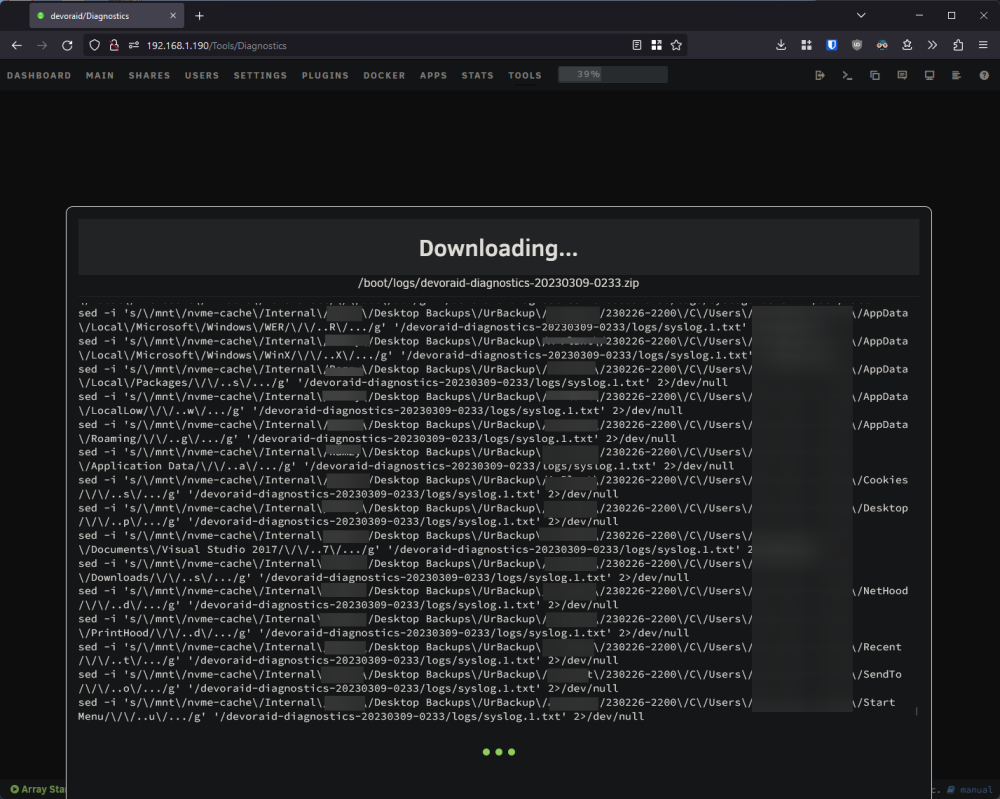The image size is (1000, 799).
Task: Open the Bitwarden extension
Action: (832, 45)
